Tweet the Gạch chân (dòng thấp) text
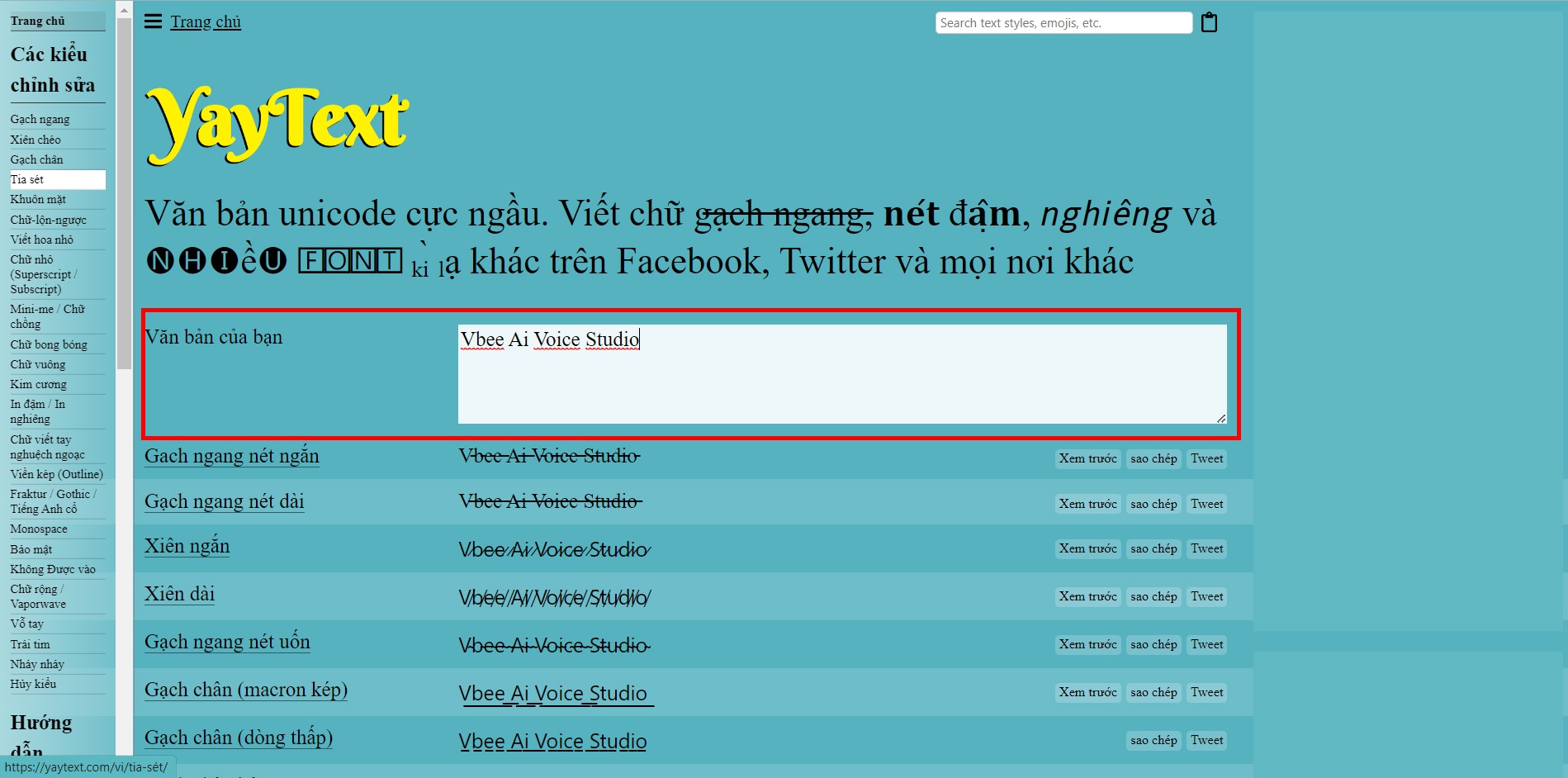 tap(1206, 740)
